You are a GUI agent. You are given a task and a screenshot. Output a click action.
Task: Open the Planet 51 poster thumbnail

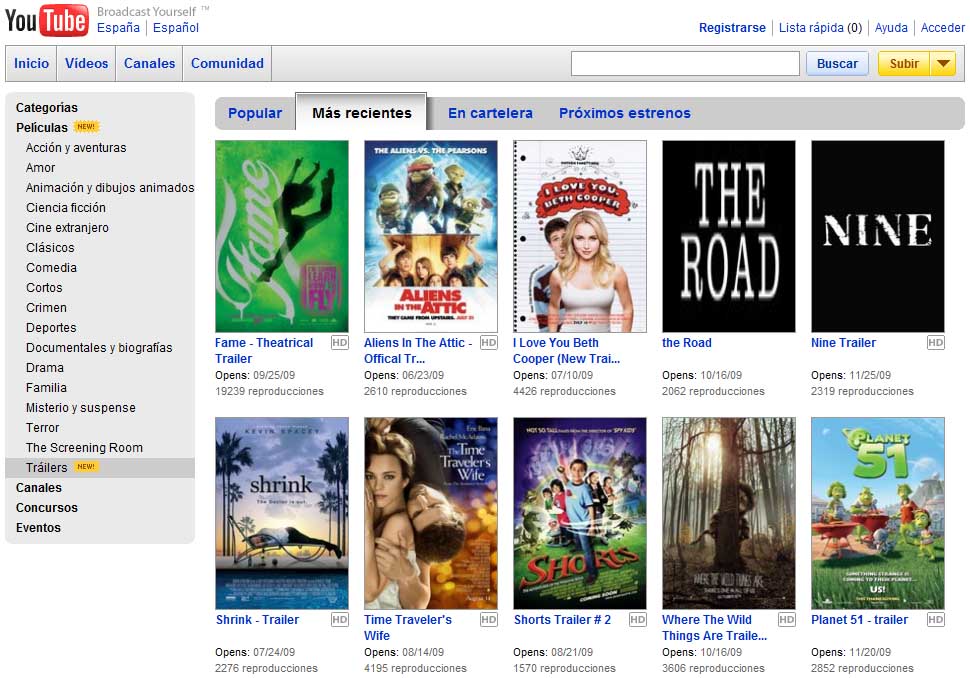pyautogui.click(x=878, y=513)
